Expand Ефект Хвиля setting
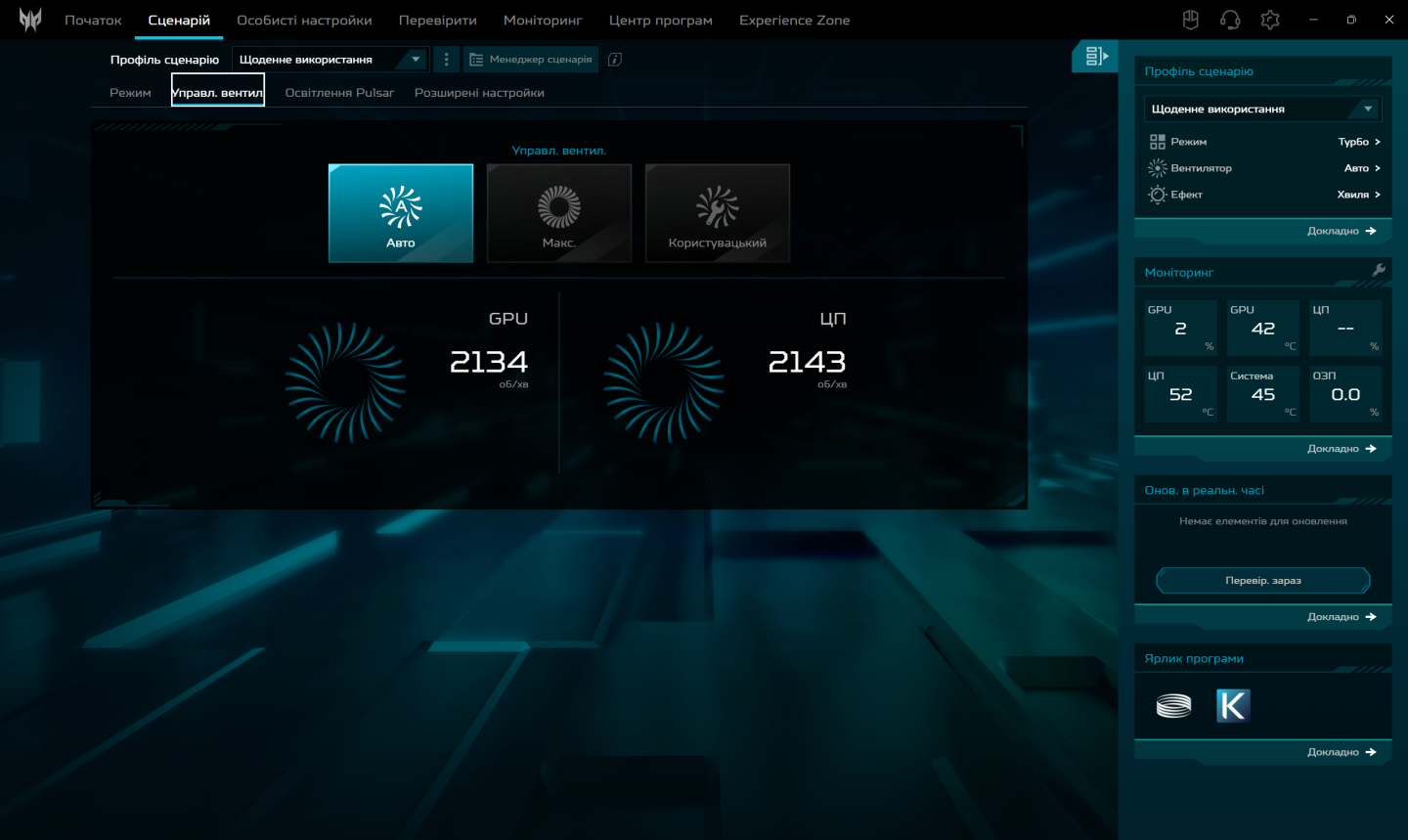The image size is (1408, 840). [1359, 195]
